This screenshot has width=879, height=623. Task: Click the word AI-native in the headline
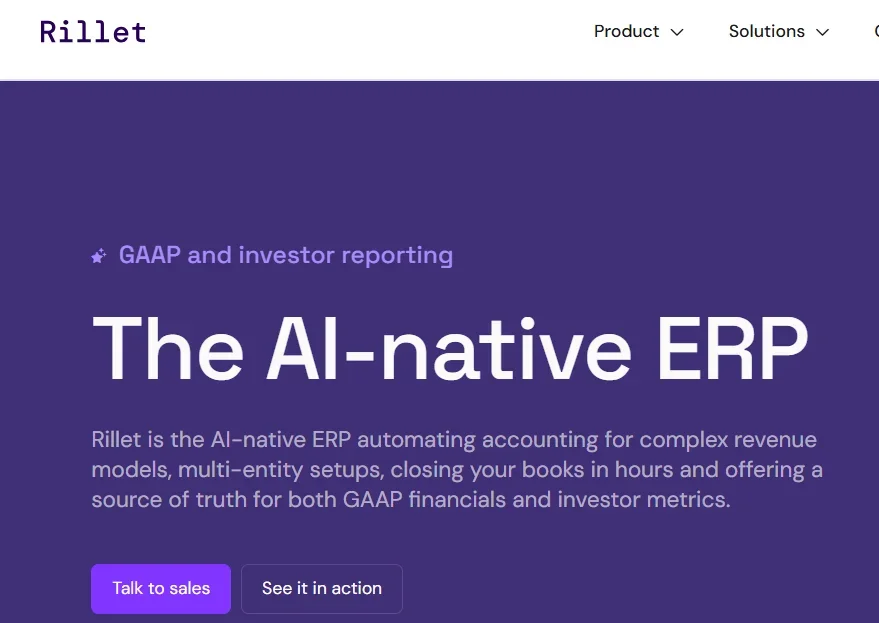[x=449, y=348]
